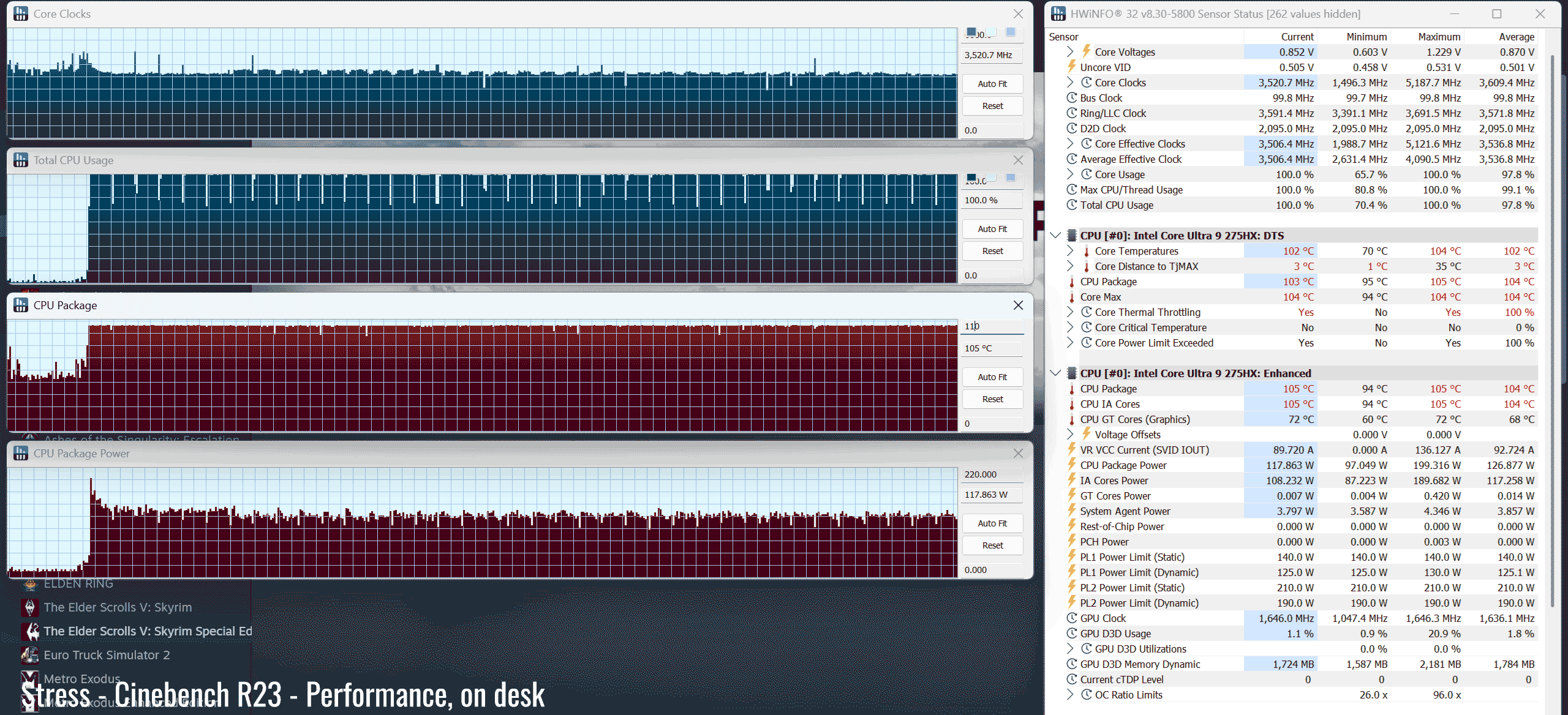
Task: Click Auto Fit in Core Clocks graph
Action: pyautogui.click(x=992, y=84)
